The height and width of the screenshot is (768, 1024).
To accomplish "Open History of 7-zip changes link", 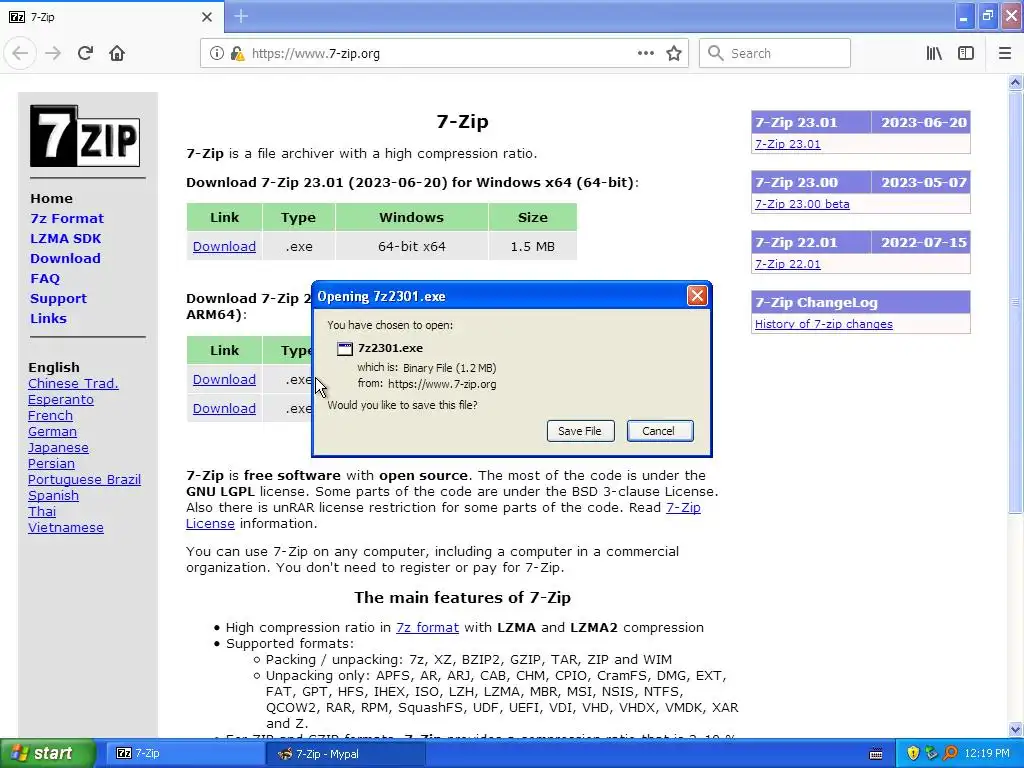I will click(x=824, y=324).
